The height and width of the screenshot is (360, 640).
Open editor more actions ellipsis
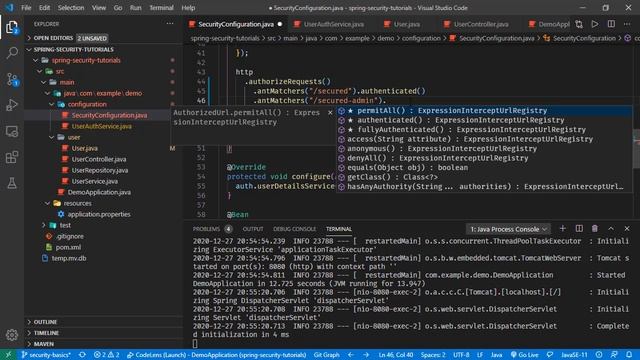click(x=627, y=24)
